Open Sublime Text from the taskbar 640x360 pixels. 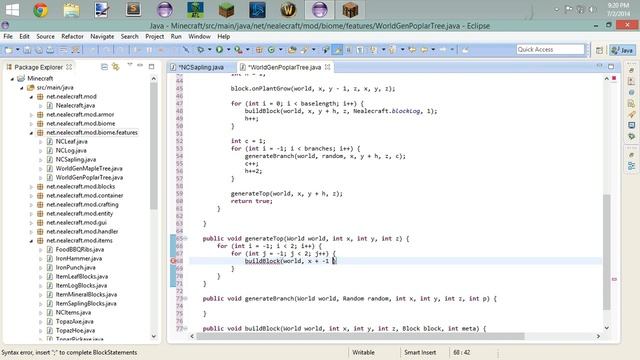(x=133, y=10)
